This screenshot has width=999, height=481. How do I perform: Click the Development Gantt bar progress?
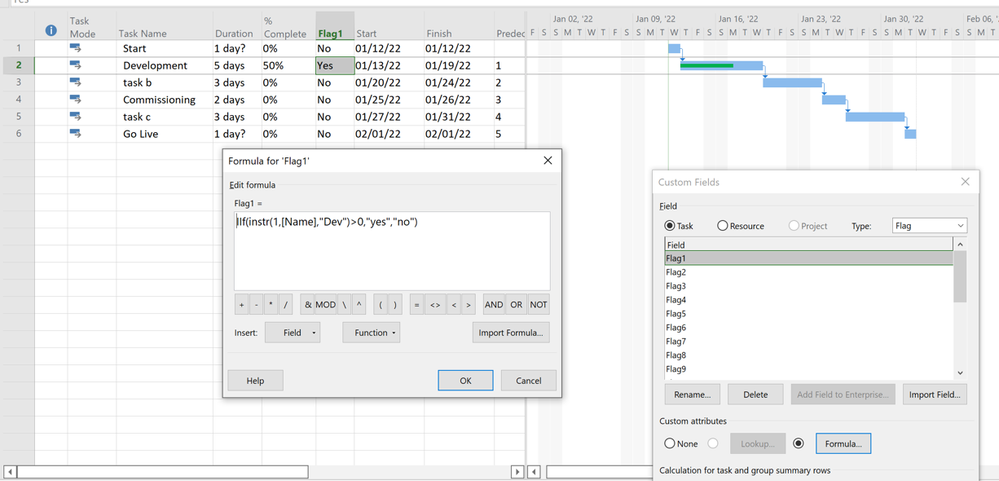[x=707, y=65]
